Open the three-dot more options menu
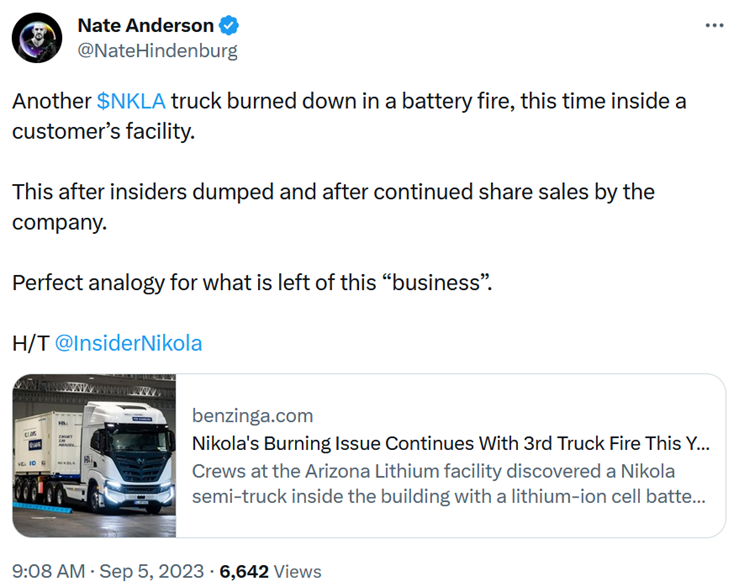 coord(714,25)
